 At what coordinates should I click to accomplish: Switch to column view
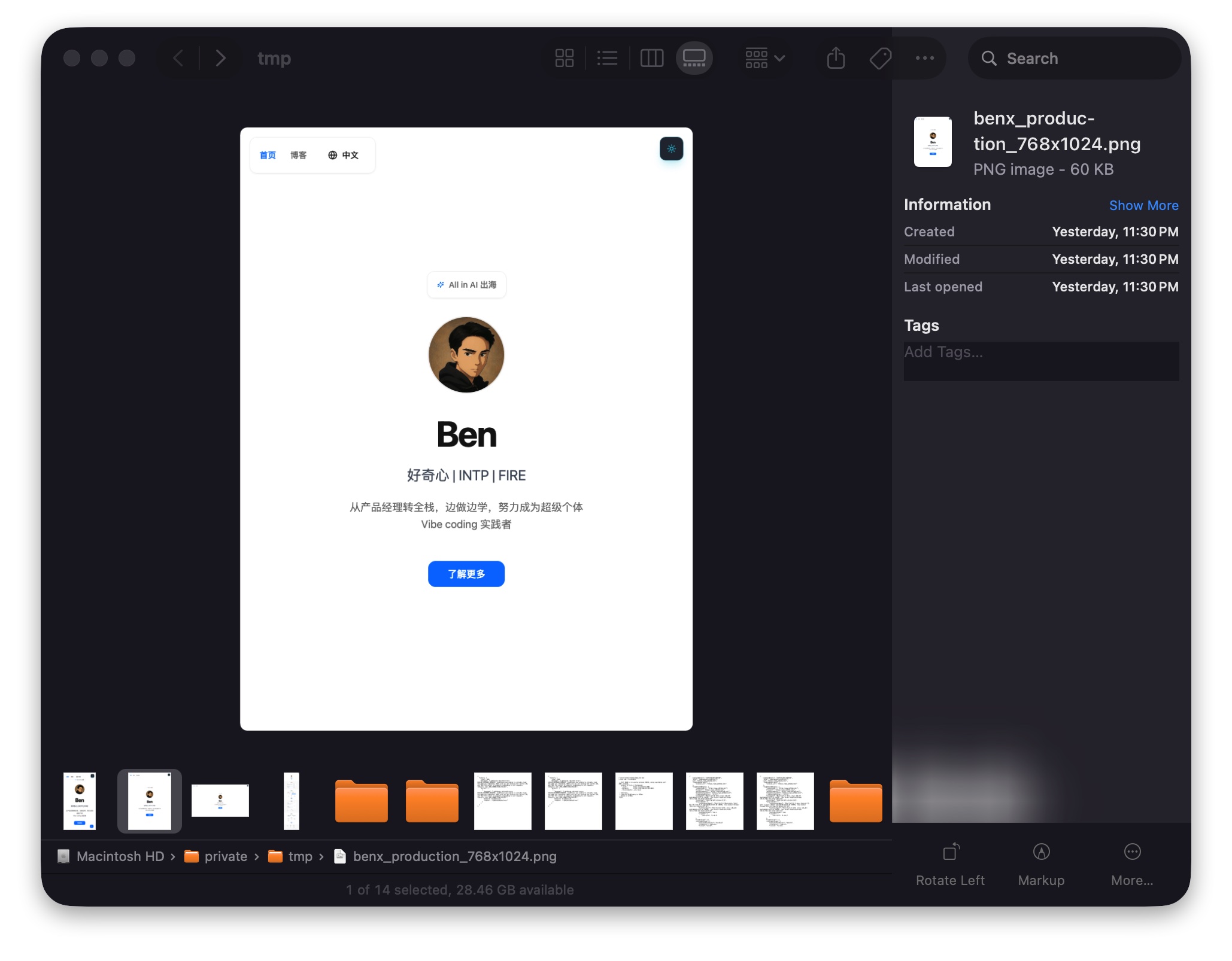tap(651, 58)
